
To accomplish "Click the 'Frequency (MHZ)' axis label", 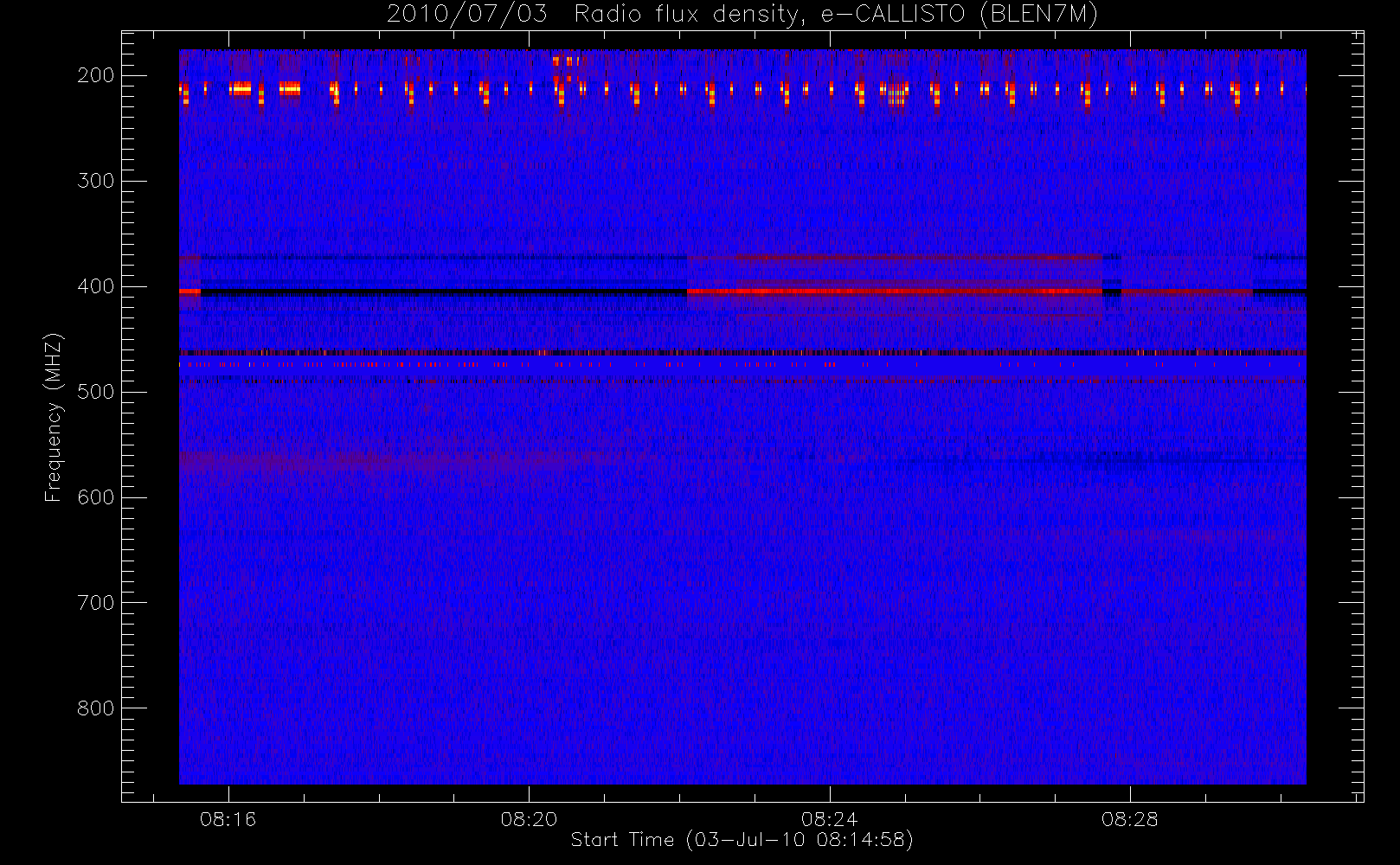I will click(x=54, y=417).
